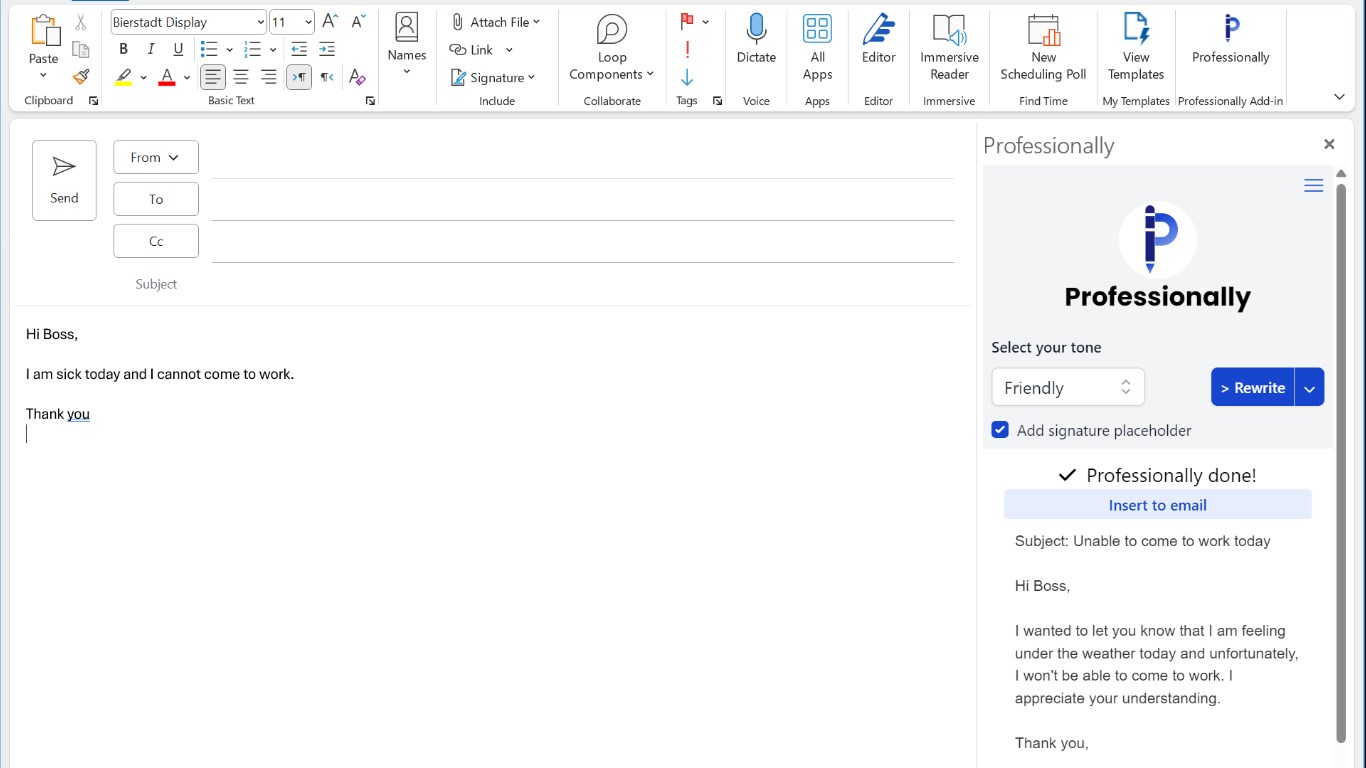
Task: Open the Attach File menu
Action: click(495, 22)
